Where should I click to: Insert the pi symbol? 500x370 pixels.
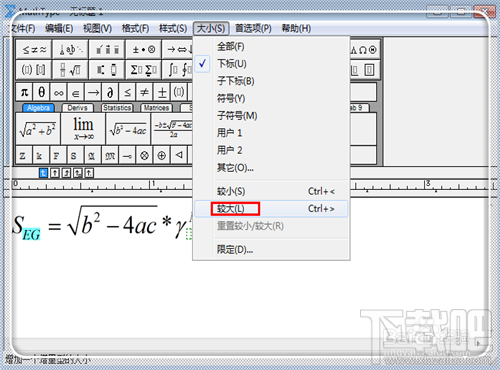point(24,92)
